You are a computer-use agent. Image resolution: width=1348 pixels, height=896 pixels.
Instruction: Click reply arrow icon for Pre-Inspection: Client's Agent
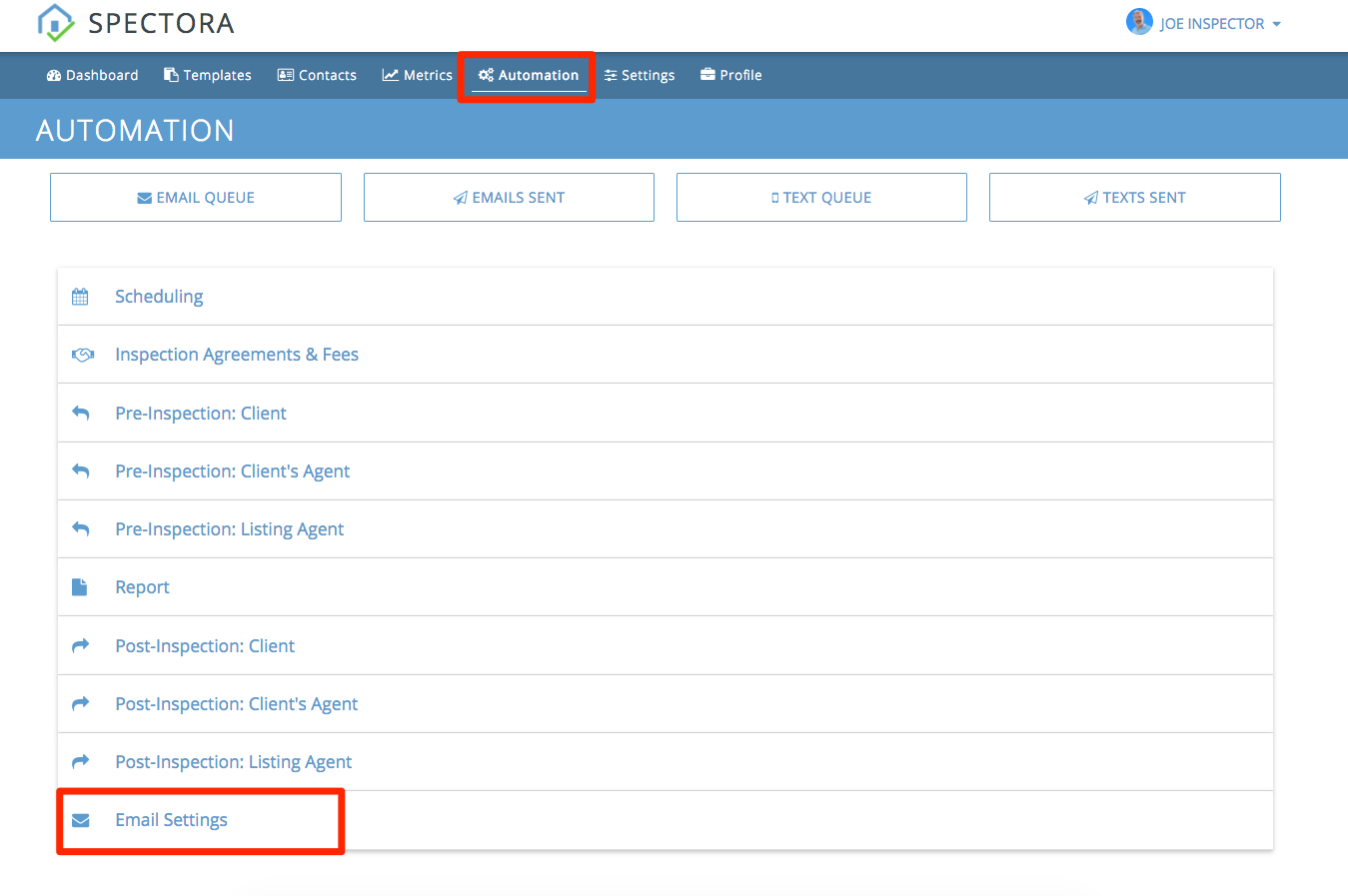point(81,470)
